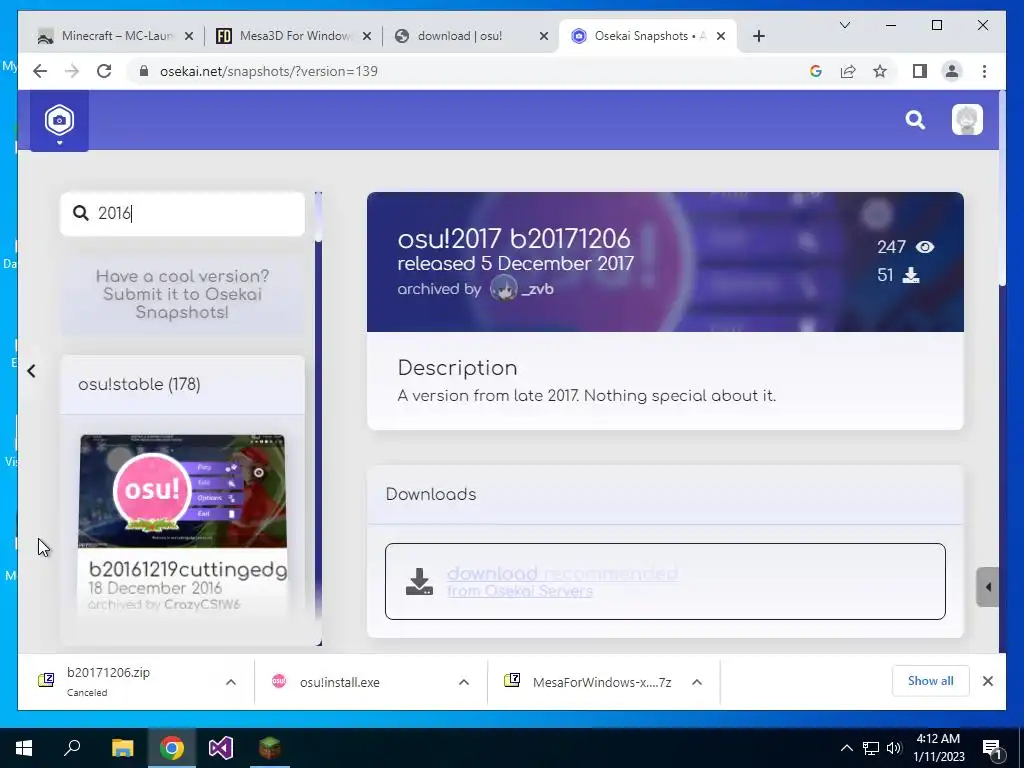
Task: Open the Osekai Snapshots camera logo menu
Action: 59,121
